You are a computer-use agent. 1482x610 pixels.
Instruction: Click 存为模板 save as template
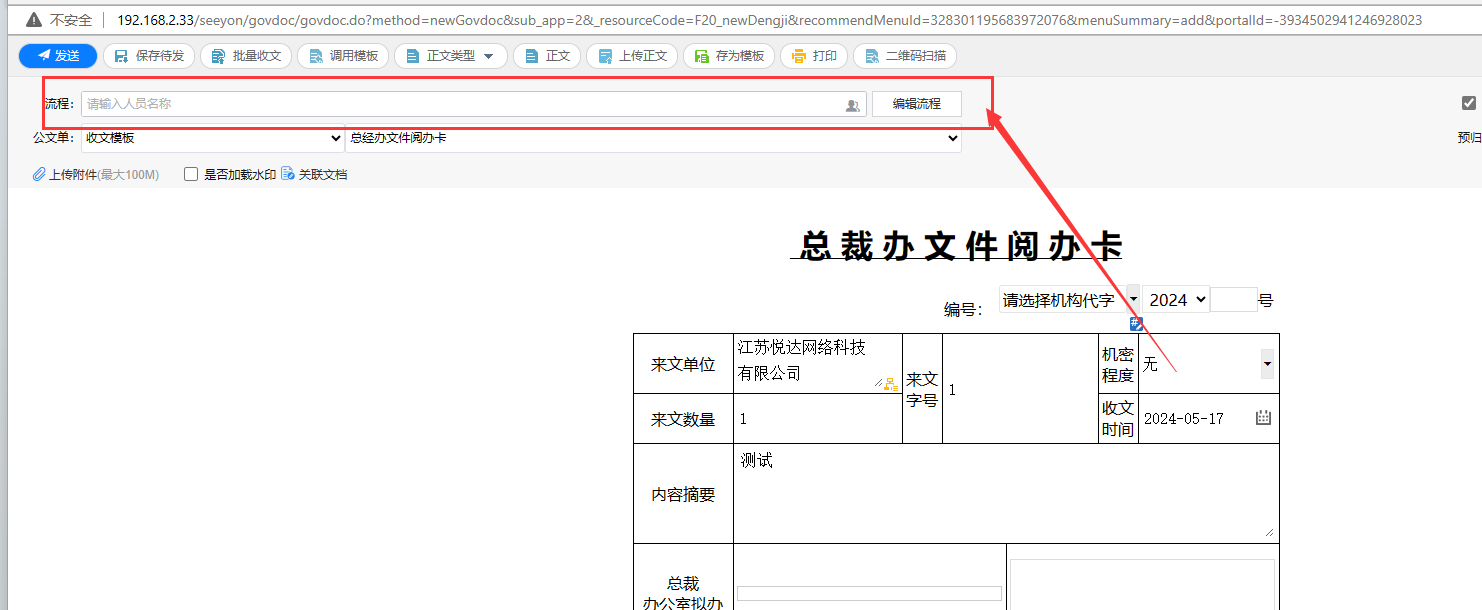(729, 56)
